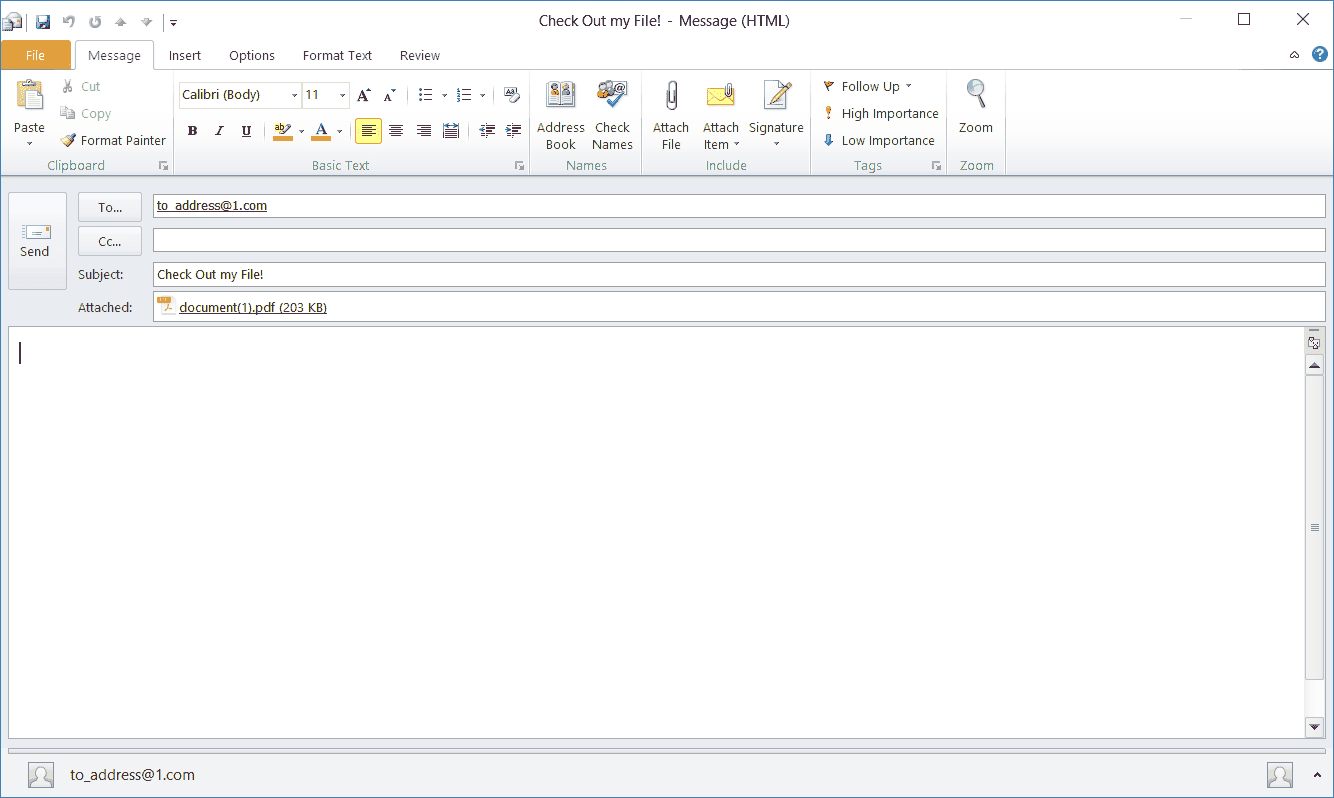Click the Save icon in quick access toolbar
Screen dimensions: 1334x798
pyautogui.click(x=42, y=19)
